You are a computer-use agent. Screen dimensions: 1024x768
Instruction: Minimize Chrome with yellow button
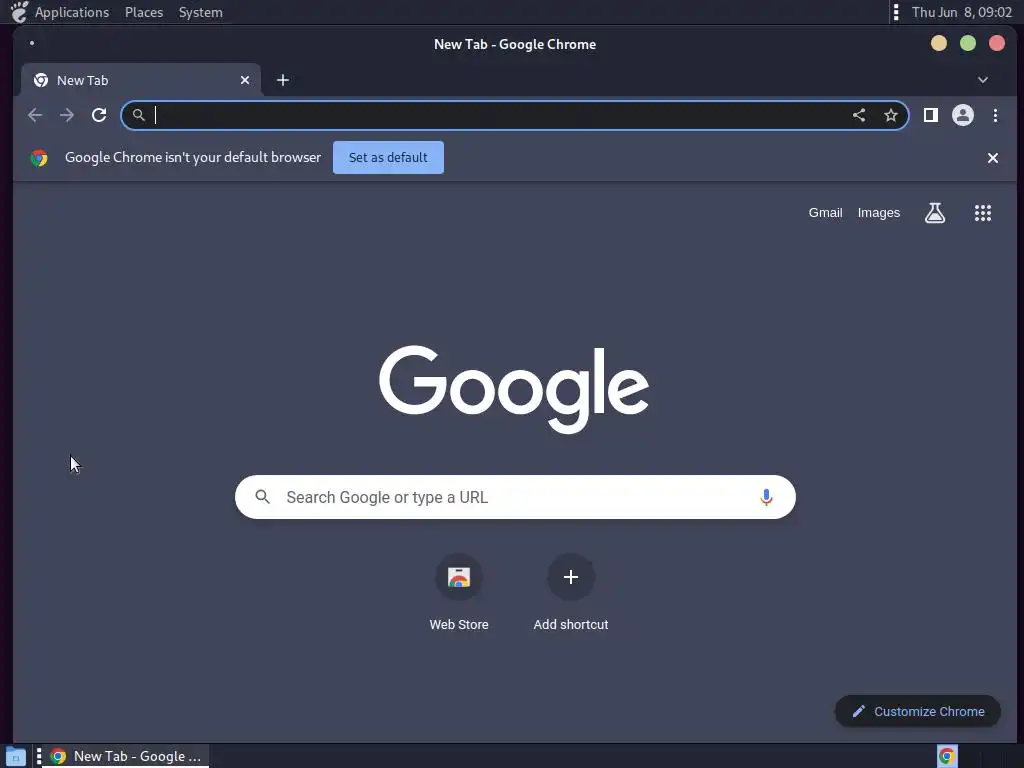pyautogui.click(x=938, y=43)
